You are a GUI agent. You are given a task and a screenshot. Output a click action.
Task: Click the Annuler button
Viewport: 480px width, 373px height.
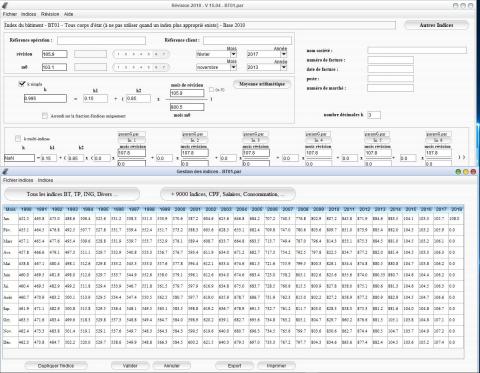[172, 366]
